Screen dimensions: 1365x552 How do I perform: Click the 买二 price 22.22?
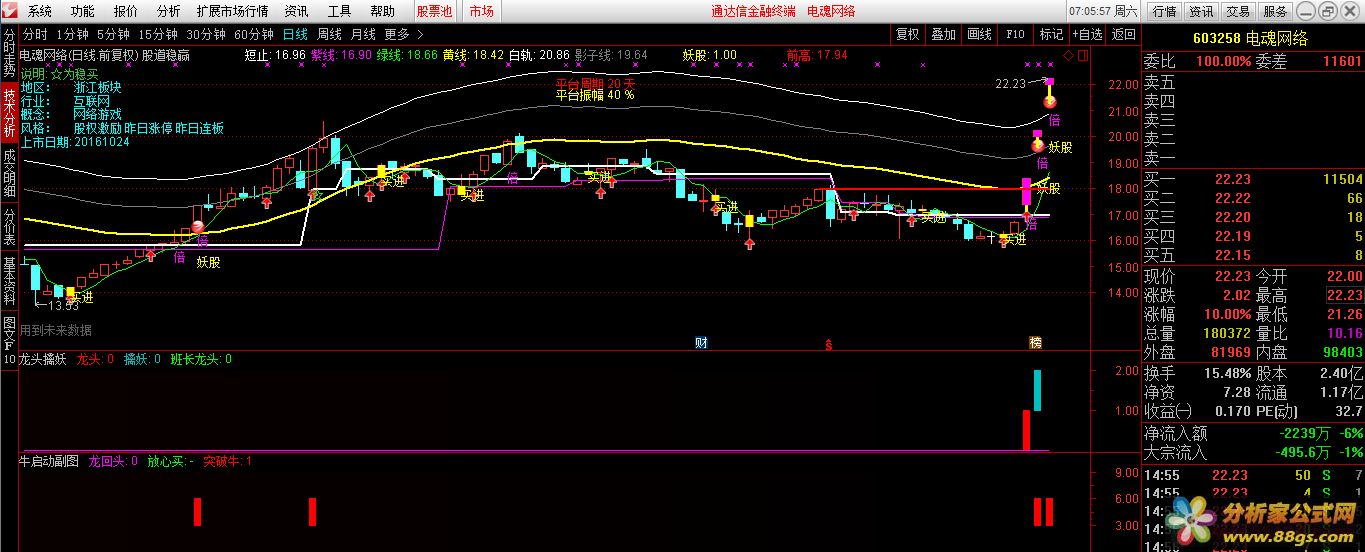click(1232, 198)
